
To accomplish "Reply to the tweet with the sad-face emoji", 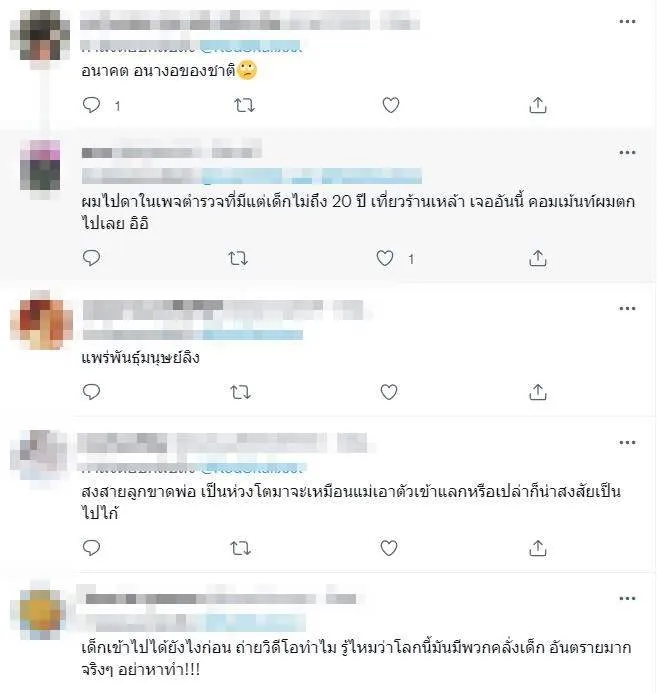I will click(x=91, y=105).
